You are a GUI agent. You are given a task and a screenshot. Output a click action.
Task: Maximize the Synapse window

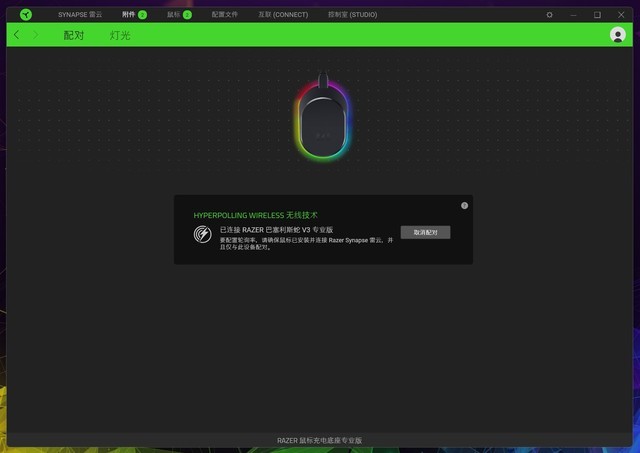pyautogui.click(x=597, y=15)
